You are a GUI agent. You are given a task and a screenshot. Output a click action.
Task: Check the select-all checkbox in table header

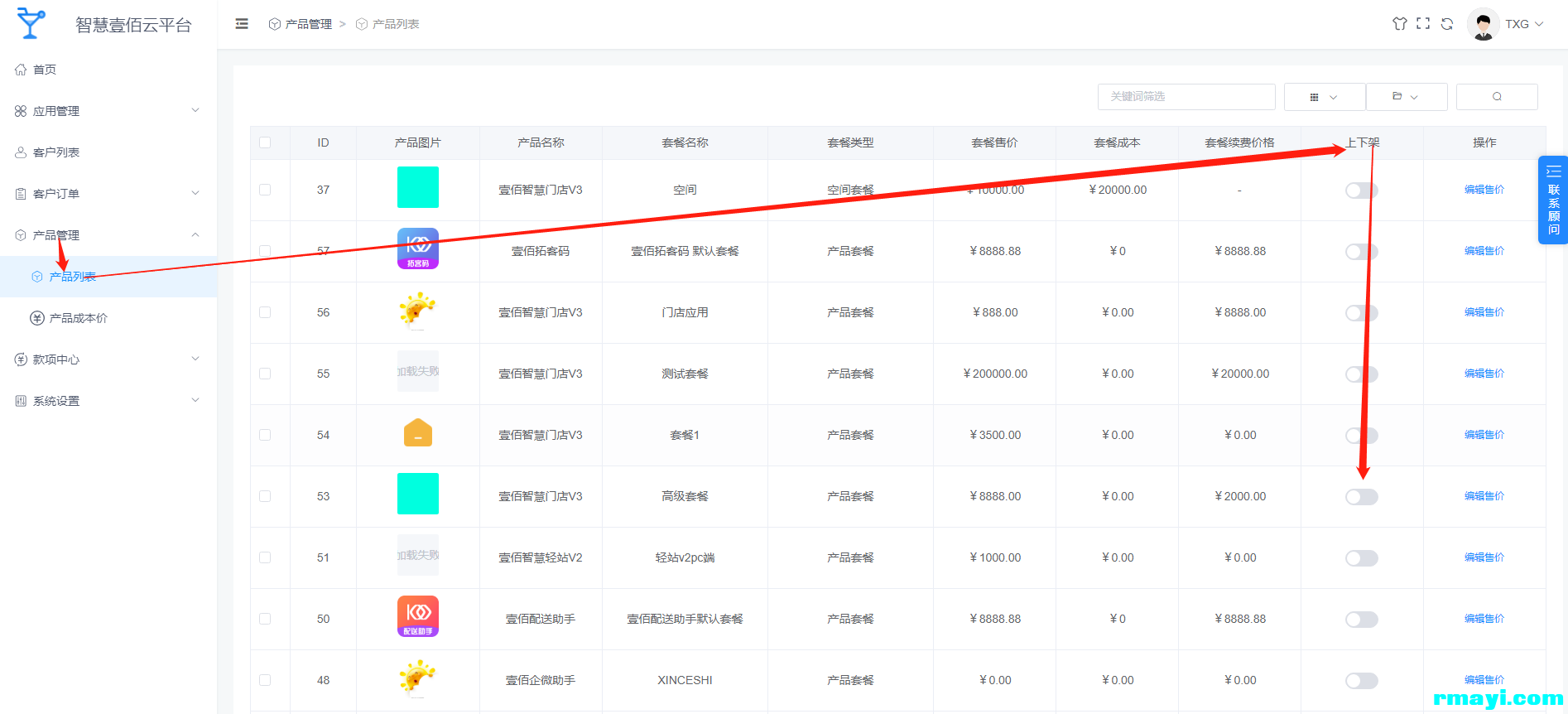click(x=265, y=142)
